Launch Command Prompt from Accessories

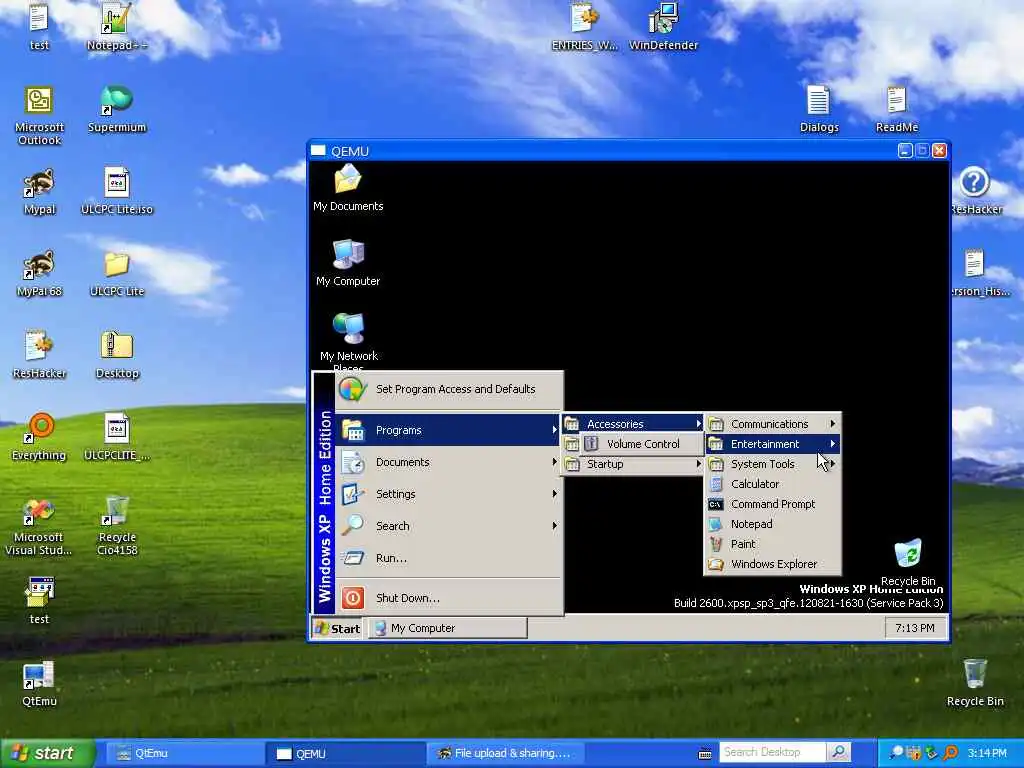pos(773,504)
